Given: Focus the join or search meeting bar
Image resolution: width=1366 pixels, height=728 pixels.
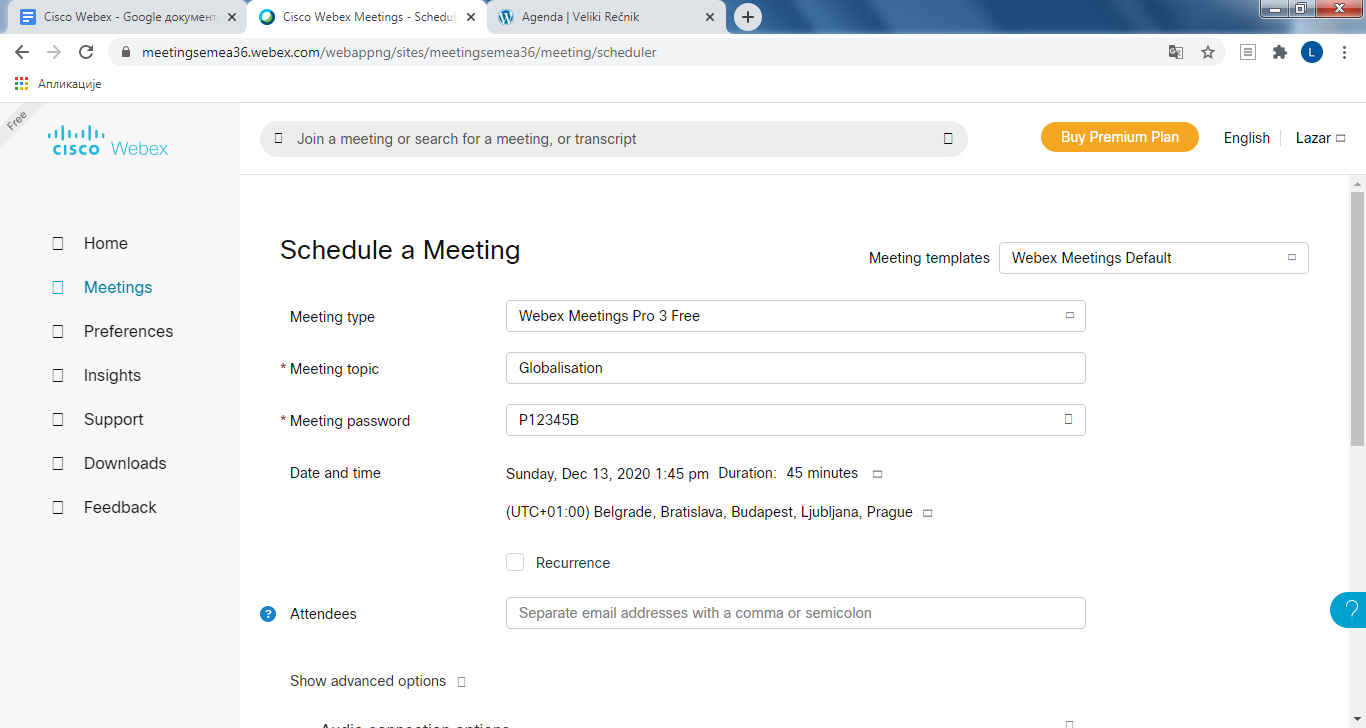Looking at the screenshot, I should click(614, 139).
